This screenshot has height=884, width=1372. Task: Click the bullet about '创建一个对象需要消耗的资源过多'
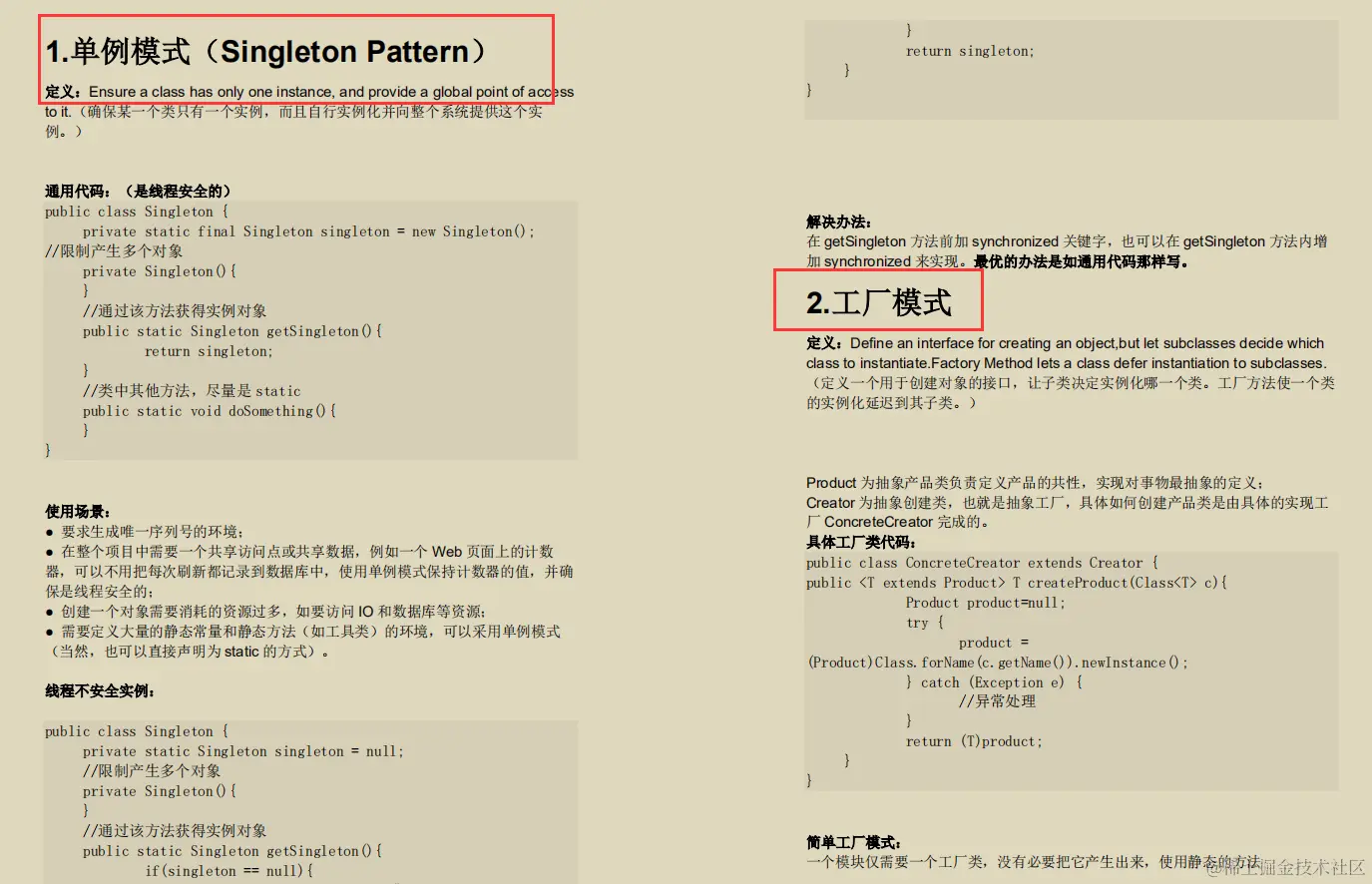266,612
